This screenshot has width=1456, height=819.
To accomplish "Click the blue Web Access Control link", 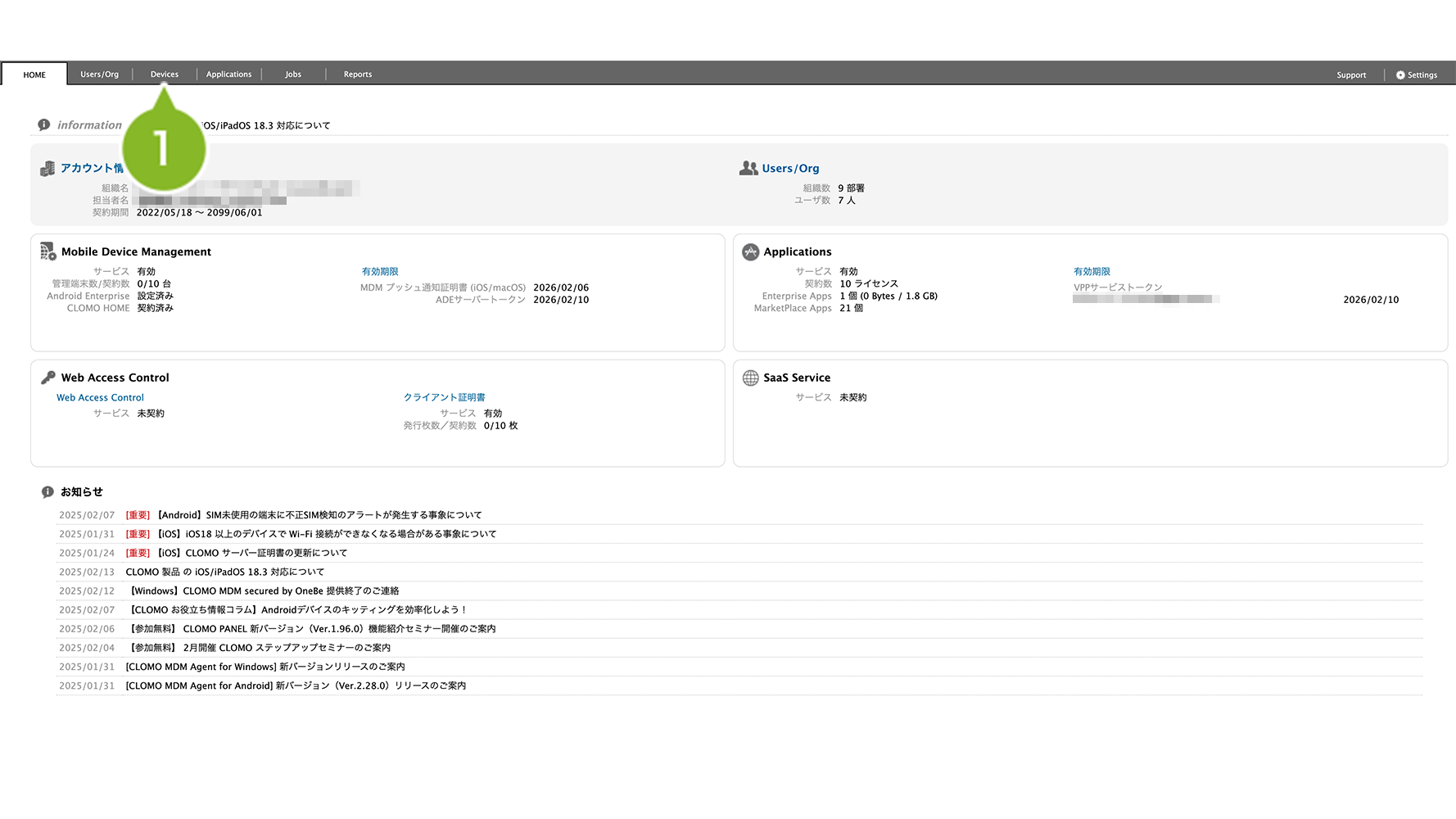I will point(100,398).
